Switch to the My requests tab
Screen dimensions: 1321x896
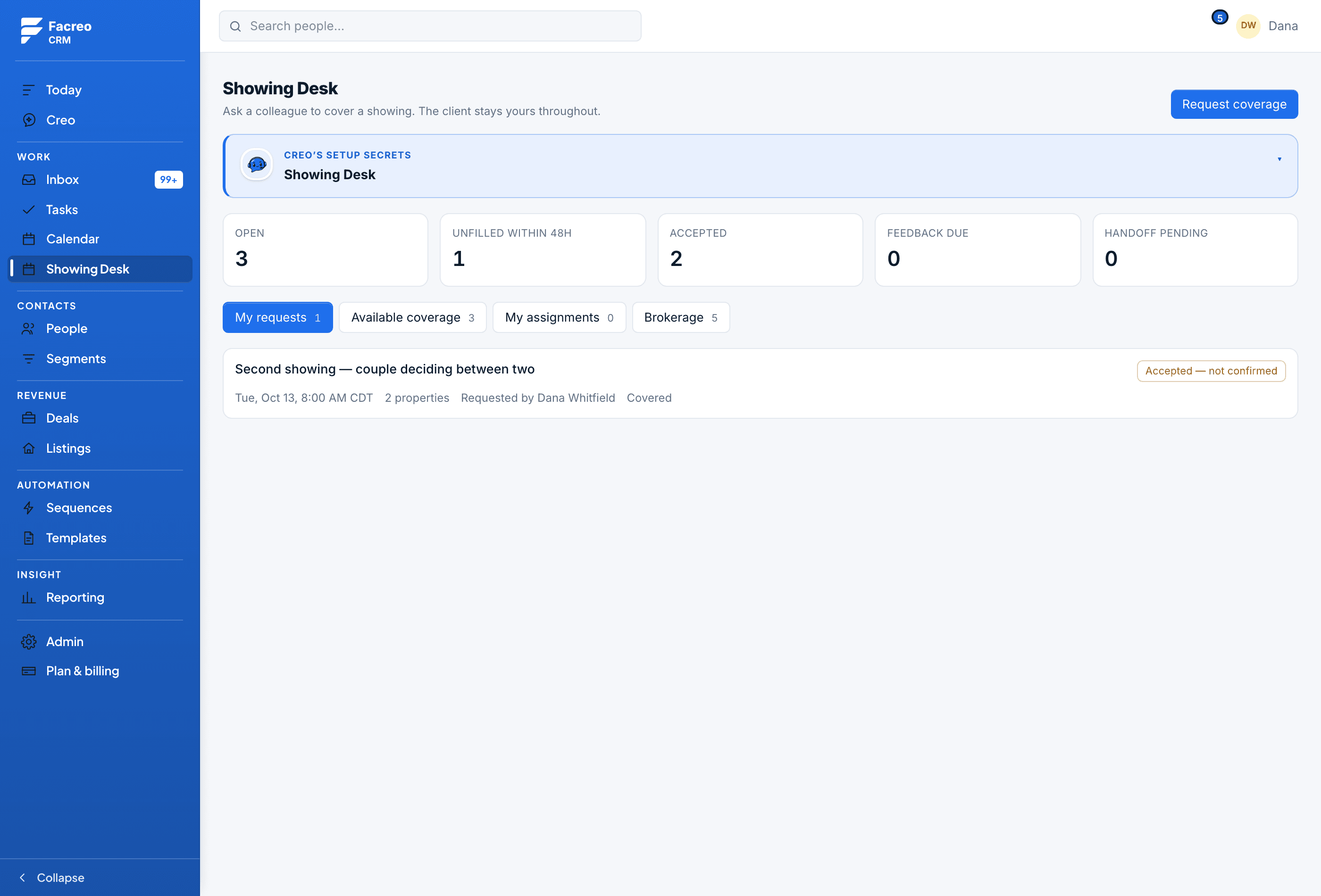(277, 317)
